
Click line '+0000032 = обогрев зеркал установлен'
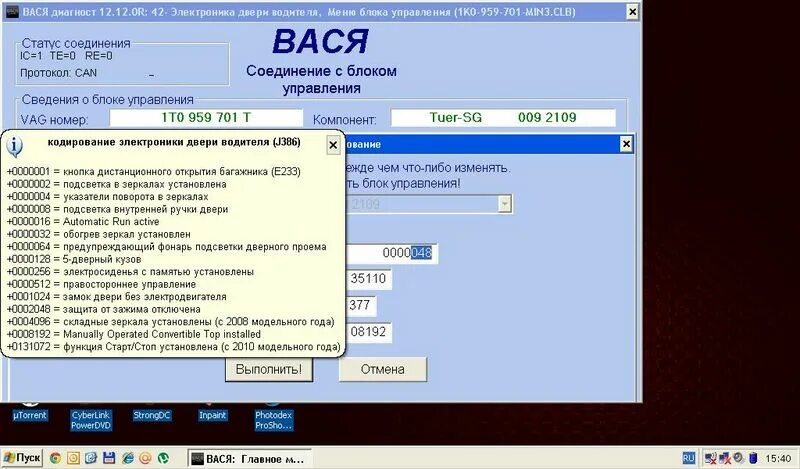coord(98,234)
